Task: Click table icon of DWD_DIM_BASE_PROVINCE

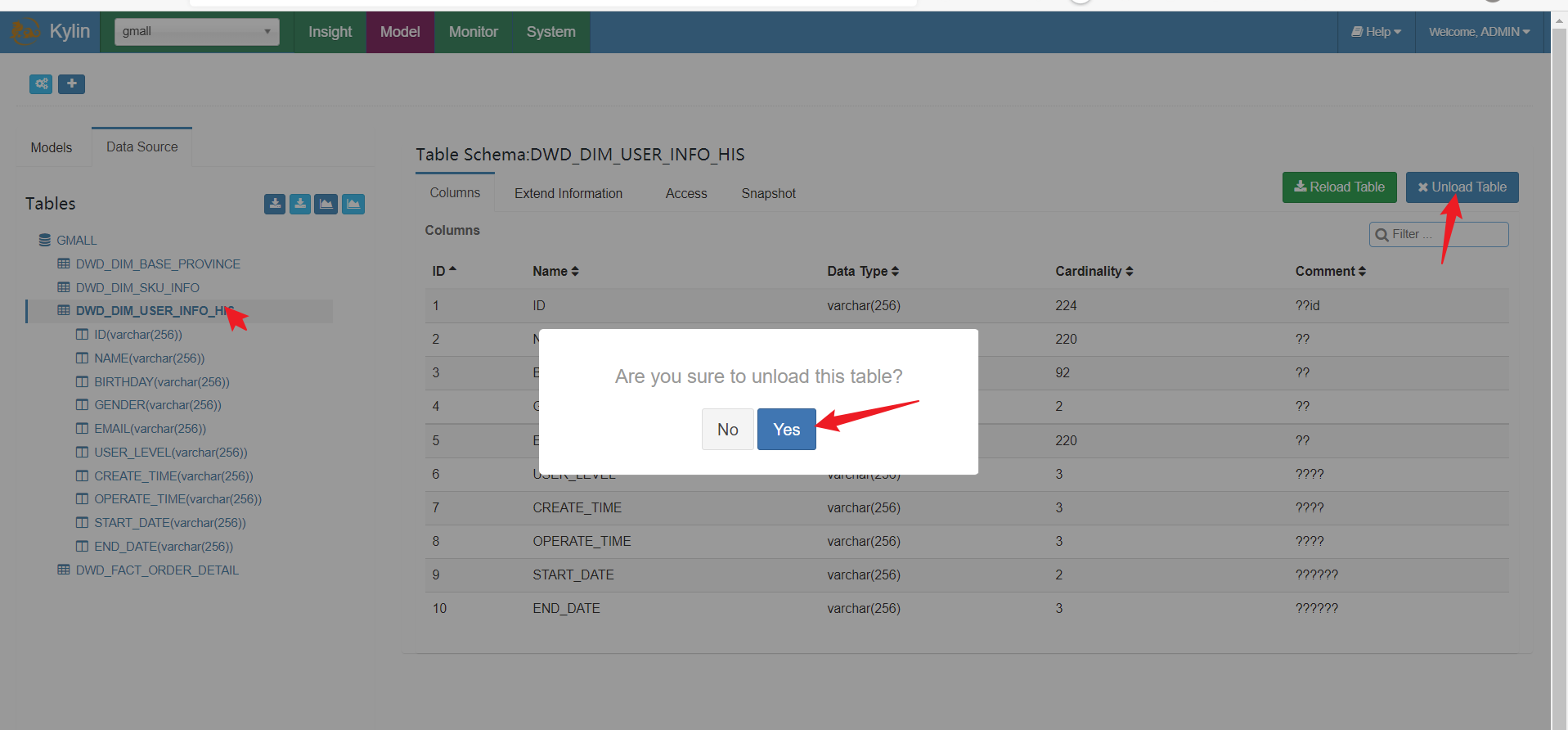Action: click(64, 264)
